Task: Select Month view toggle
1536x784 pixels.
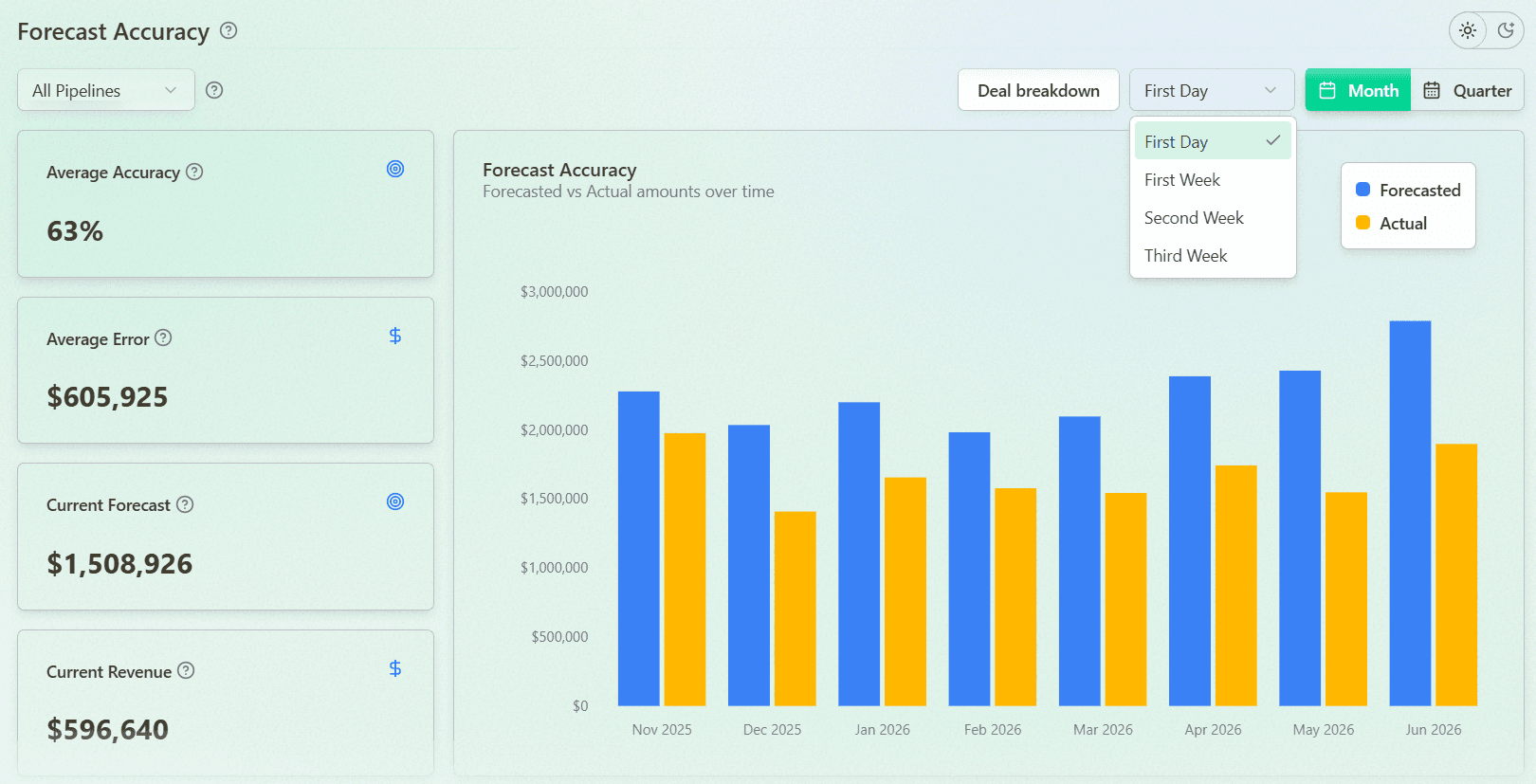Action: (1358, 90)
